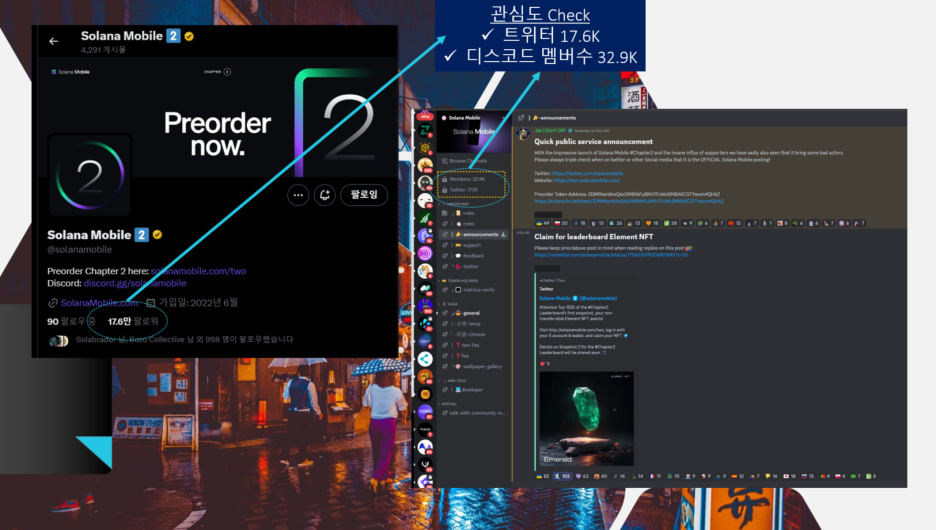Open the solanamobile.com/two link

point(198,271)
